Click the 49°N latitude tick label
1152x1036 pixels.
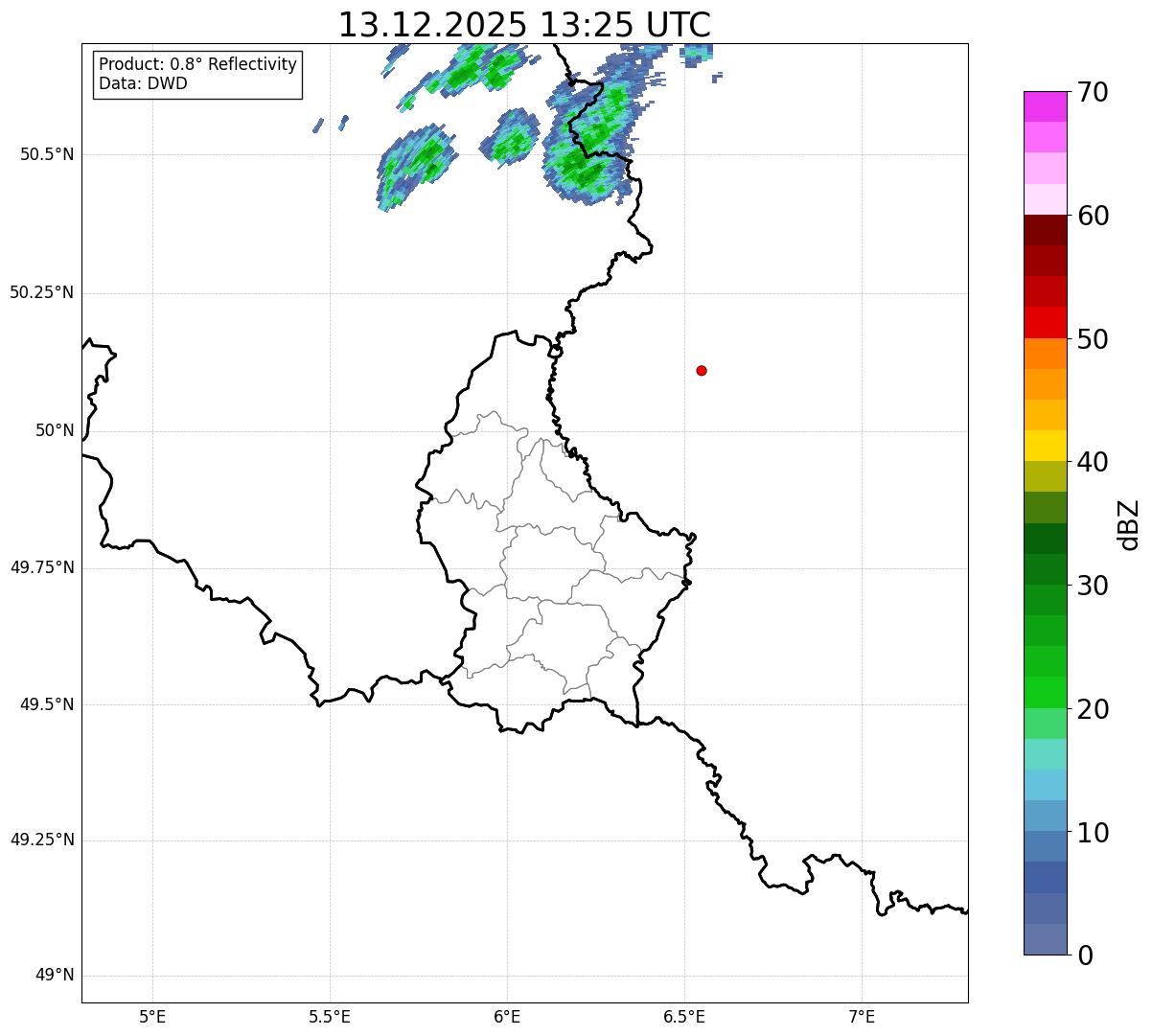point(54,976)
